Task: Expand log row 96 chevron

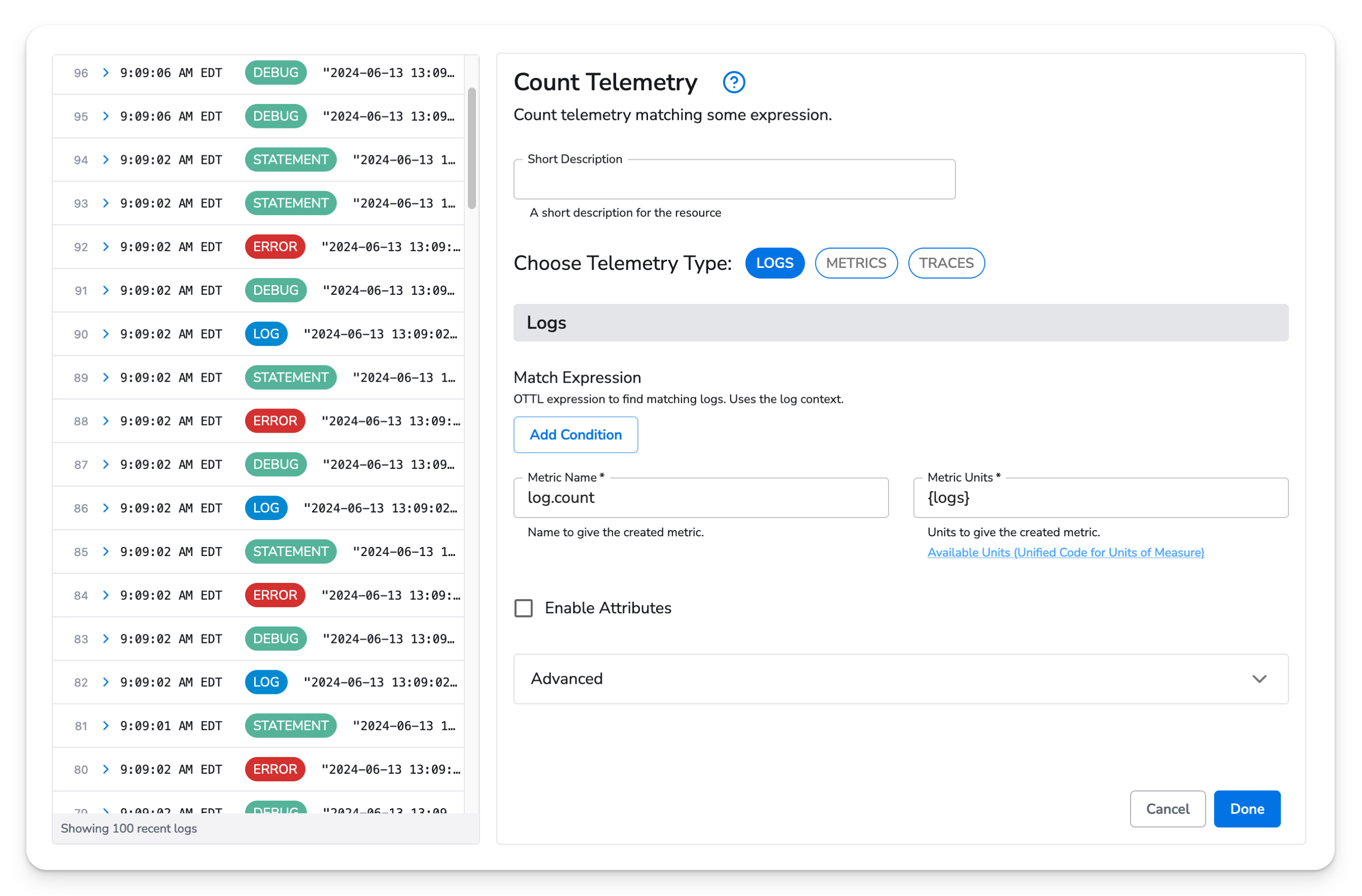Action: tap(106, 73)
